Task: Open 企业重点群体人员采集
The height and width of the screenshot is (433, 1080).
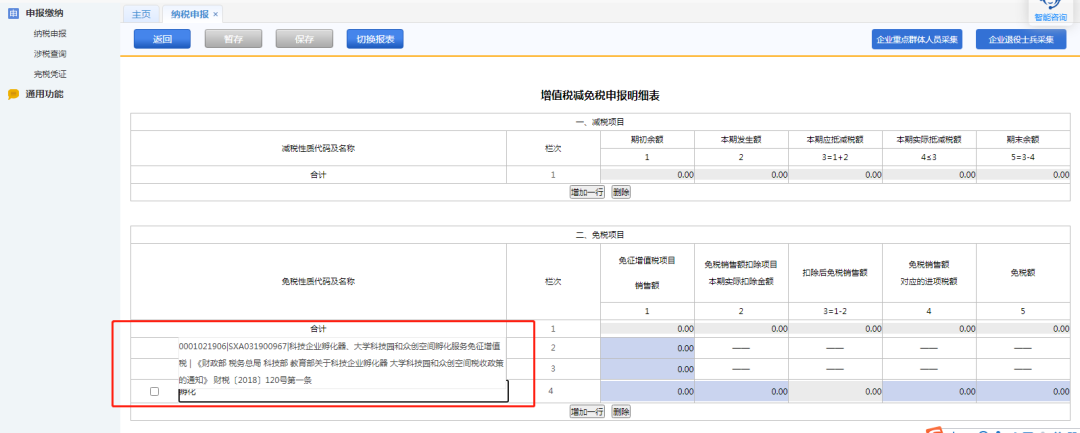Action: point(917,39)
